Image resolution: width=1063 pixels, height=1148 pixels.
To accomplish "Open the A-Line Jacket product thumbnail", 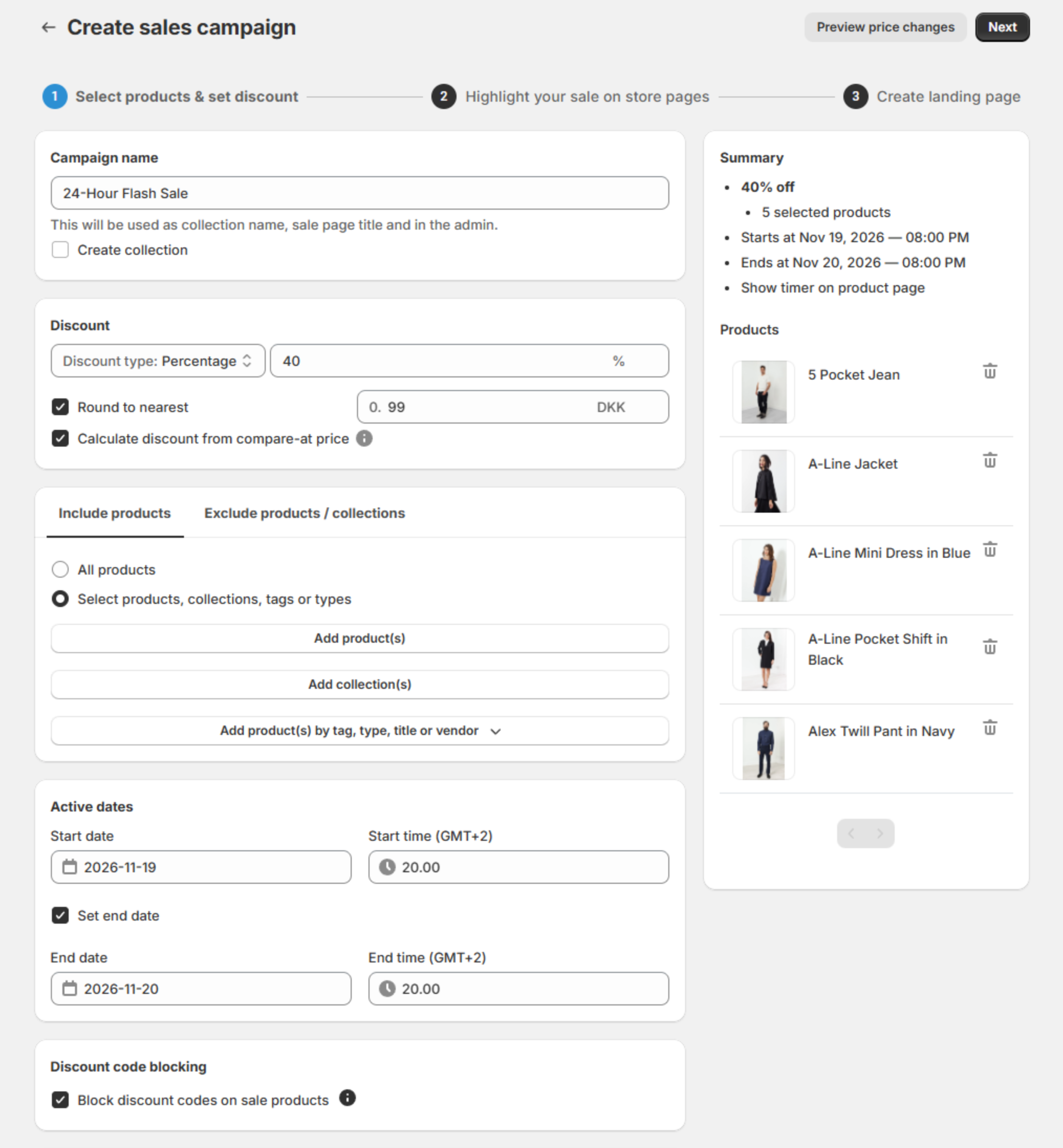I will click(x=764, y=481).
